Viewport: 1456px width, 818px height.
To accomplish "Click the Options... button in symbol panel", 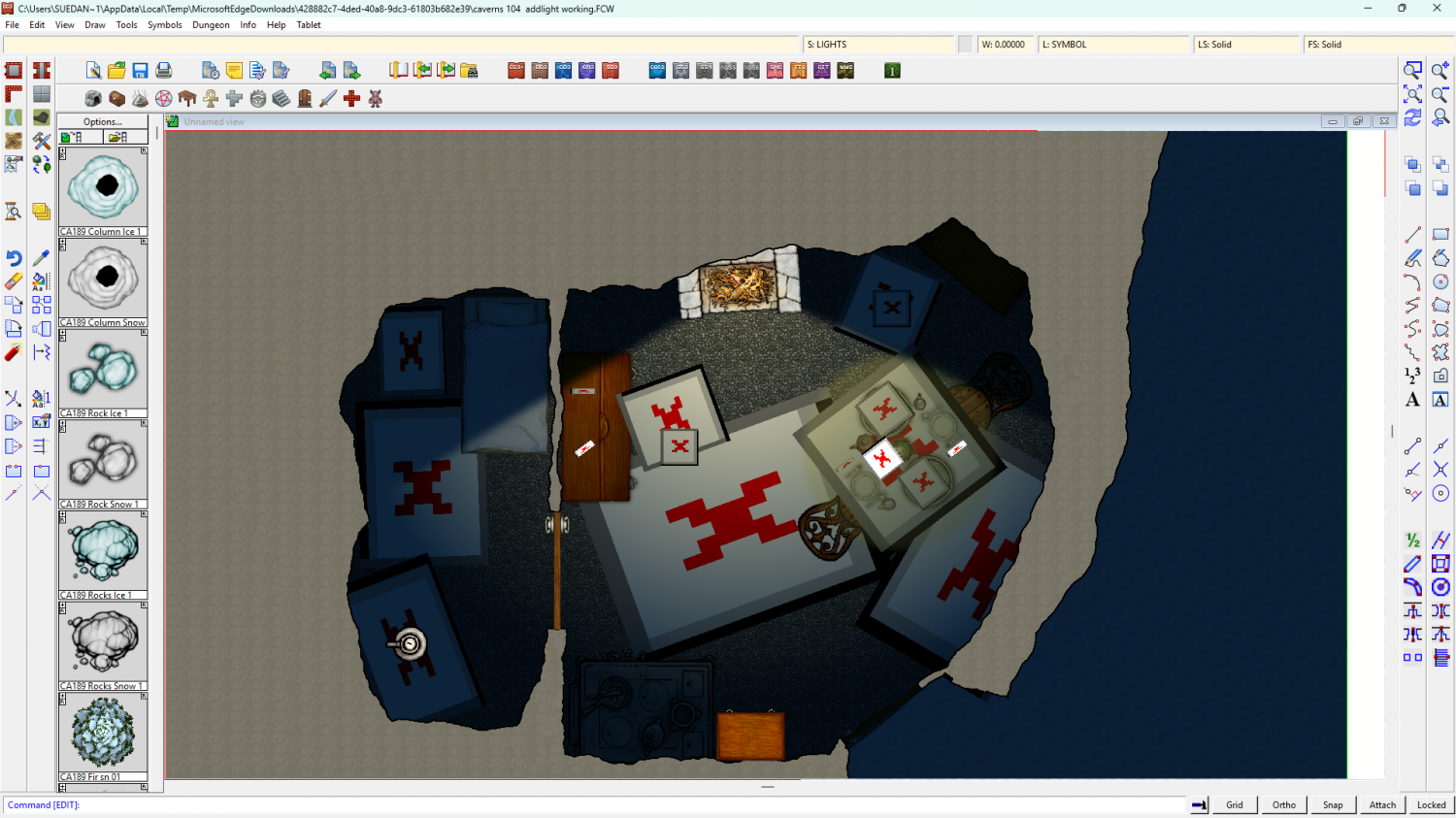I will click(103, 122).
